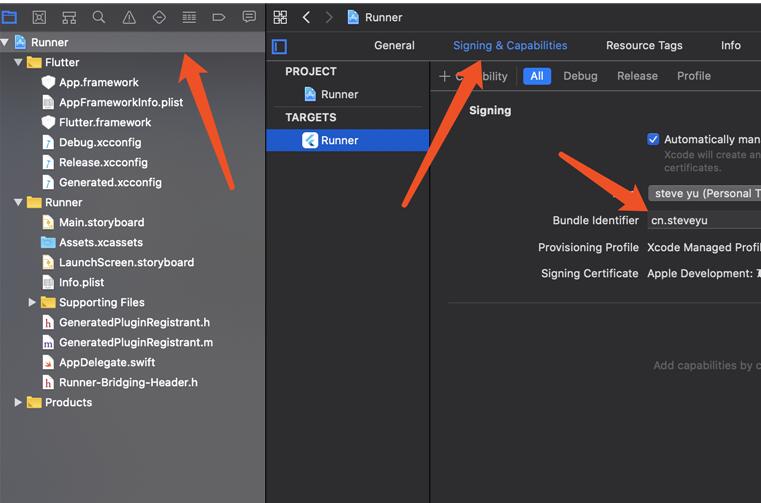
Task: Select the Release configuration filter
Action: [x=637, y=76]
